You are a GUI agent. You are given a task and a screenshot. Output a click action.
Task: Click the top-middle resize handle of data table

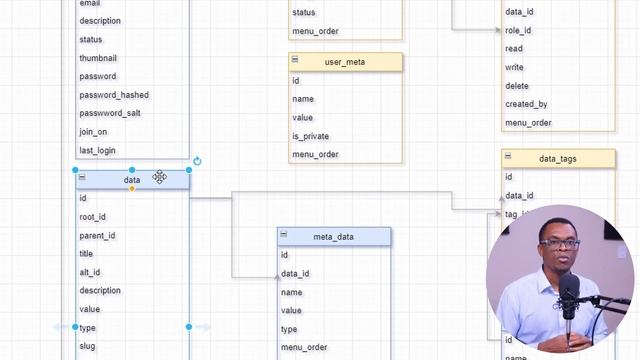click(x=132, y=170)
